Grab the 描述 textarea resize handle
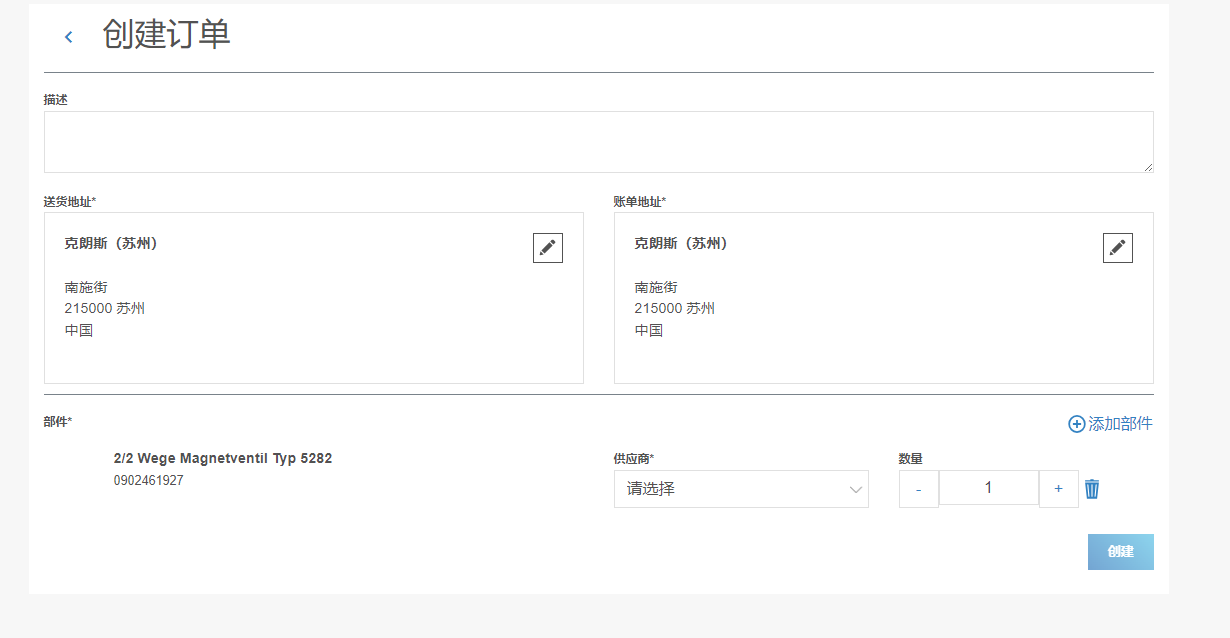The width and height of the screenshot is (1230, 638). click(x=1148, y=167)
